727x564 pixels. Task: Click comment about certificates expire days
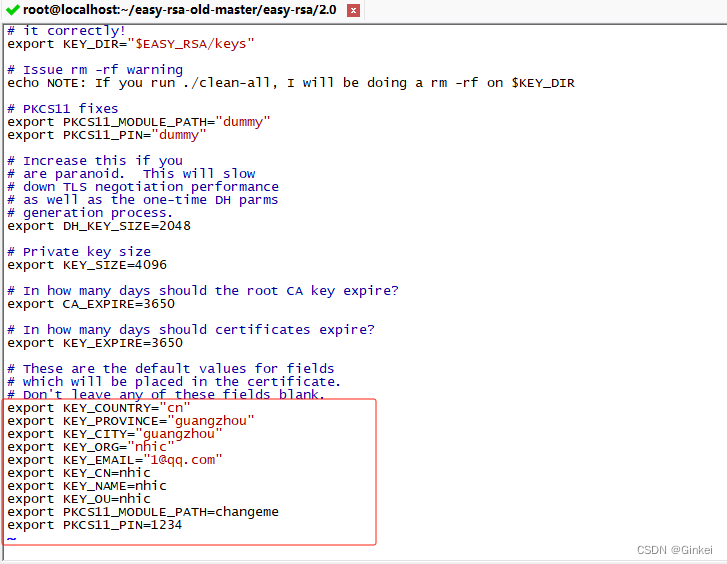tap(191, 329)
